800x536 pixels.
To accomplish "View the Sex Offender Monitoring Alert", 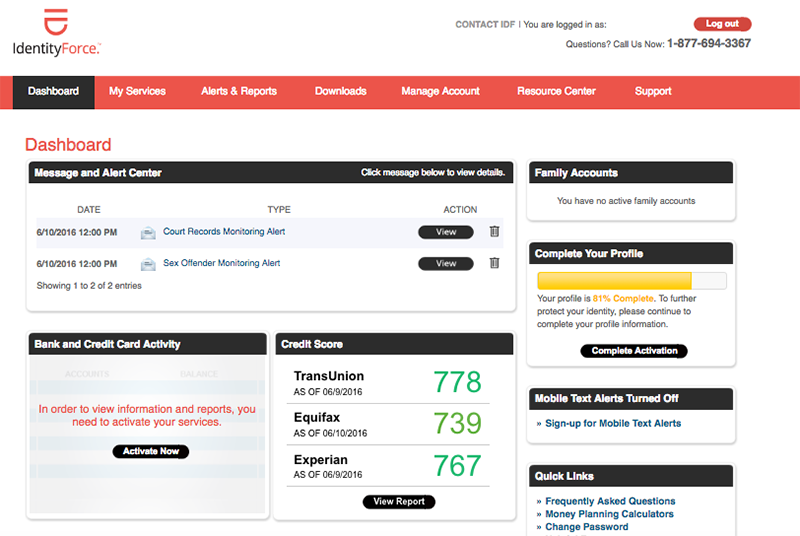I will coord(445,264).
